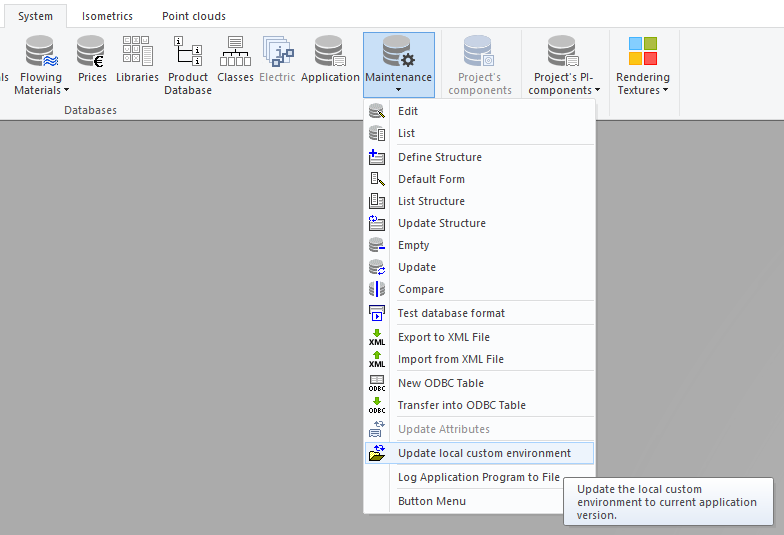
Task: Choose Define Structure from the menu
Action: [x=440, y=157]
